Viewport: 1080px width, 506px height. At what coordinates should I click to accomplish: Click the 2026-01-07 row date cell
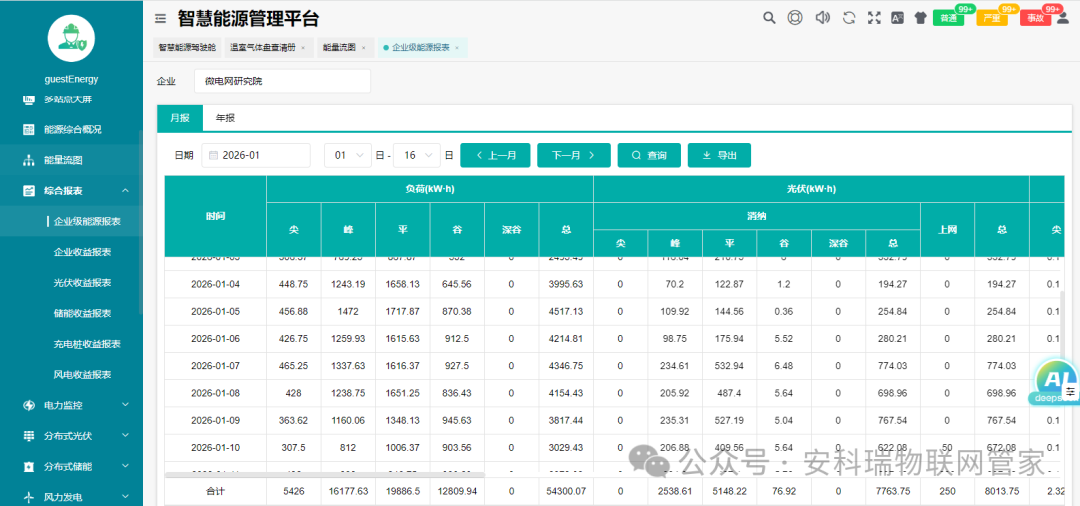pyautogui.click(x=215, y=366)
